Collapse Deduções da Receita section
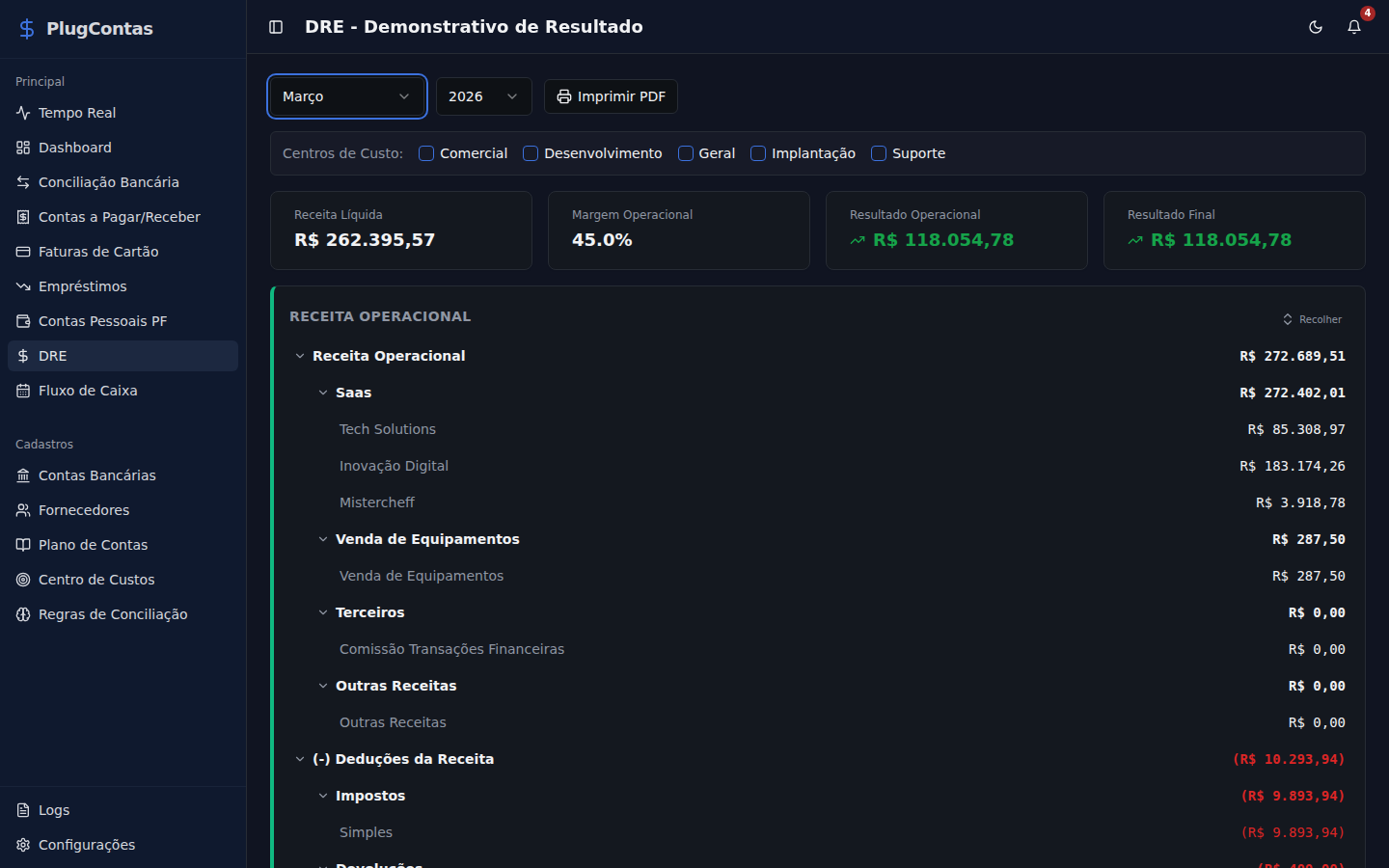Screen dimensions: 1389x868 [x=299, y=759]
